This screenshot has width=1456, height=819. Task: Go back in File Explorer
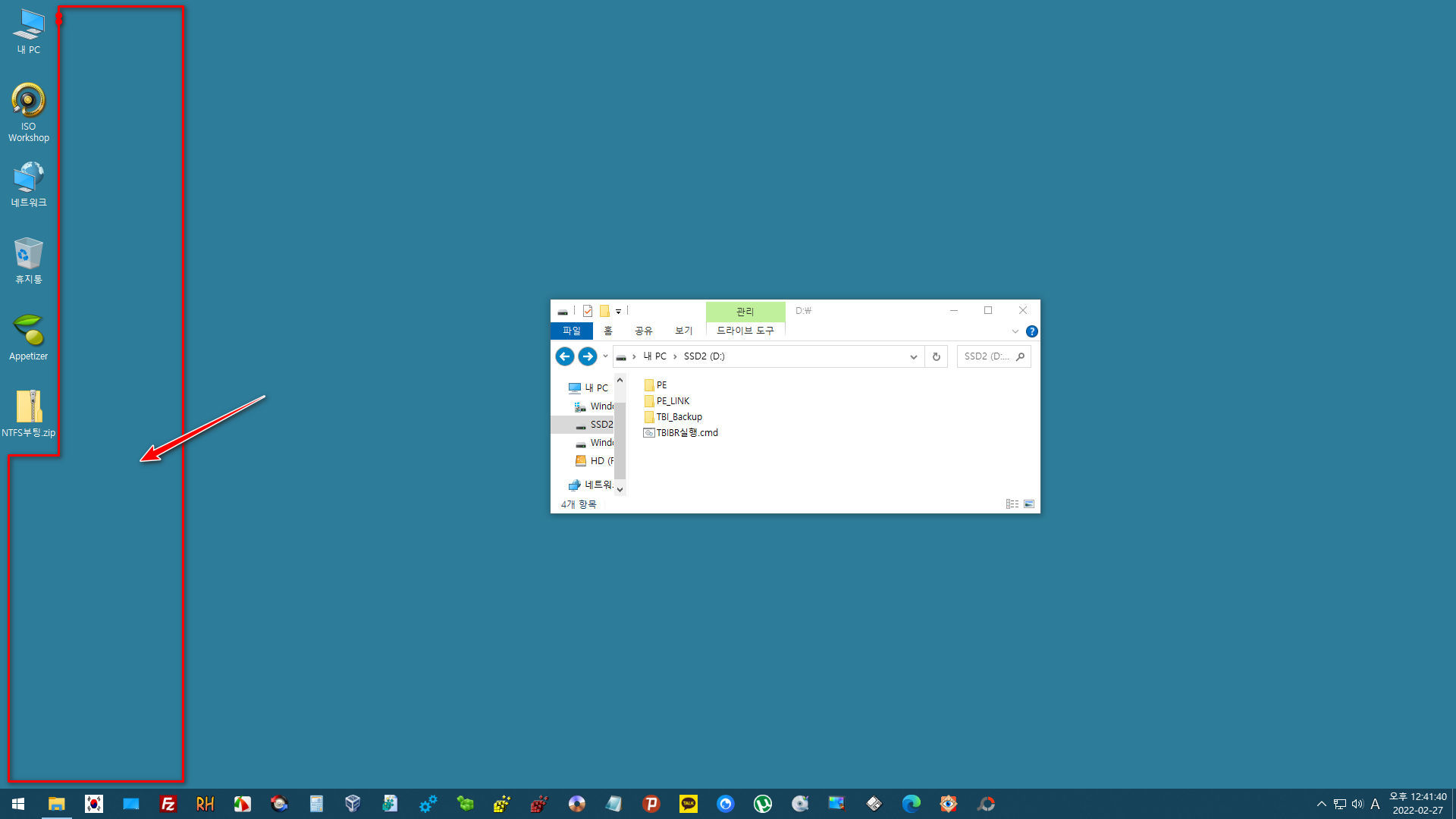tap(564, 356)
